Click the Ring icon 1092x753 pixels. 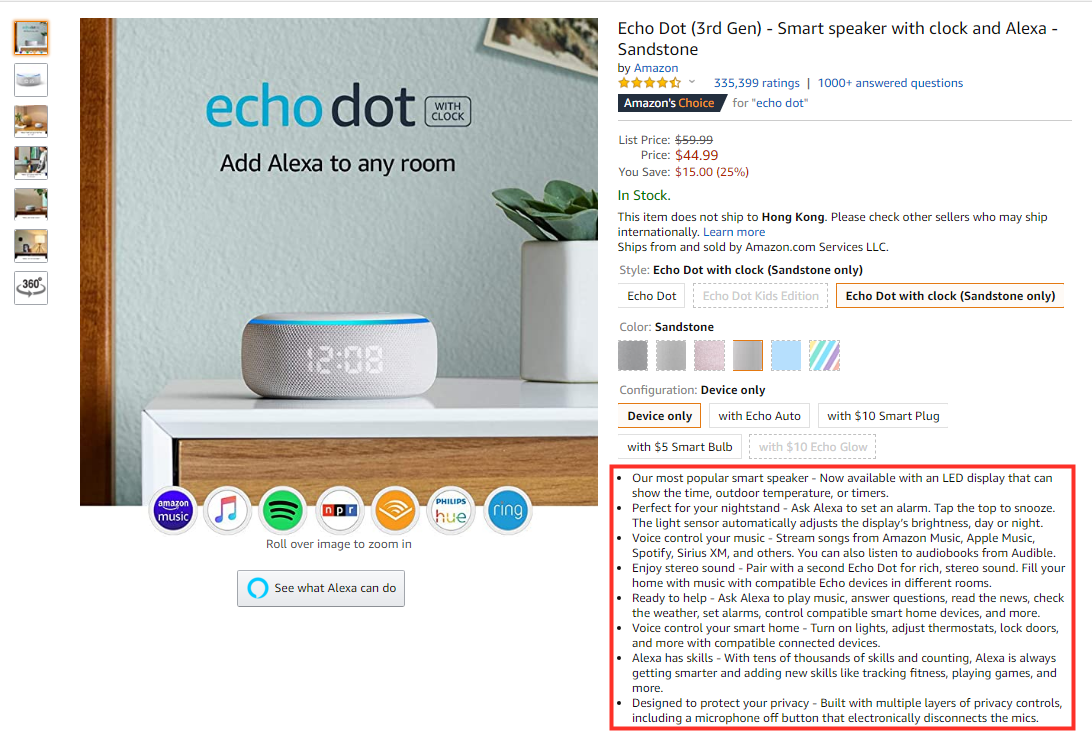pos(507,511)
